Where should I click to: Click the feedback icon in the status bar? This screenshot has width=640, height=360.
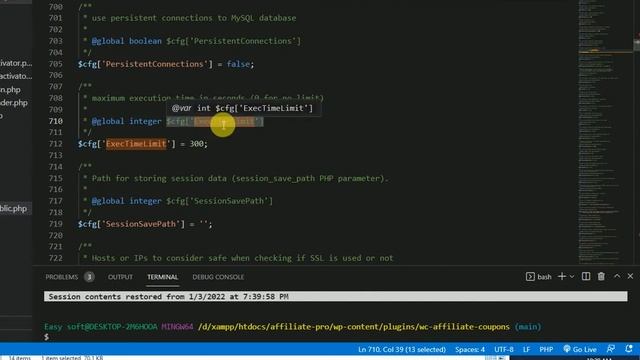(611, 349)
